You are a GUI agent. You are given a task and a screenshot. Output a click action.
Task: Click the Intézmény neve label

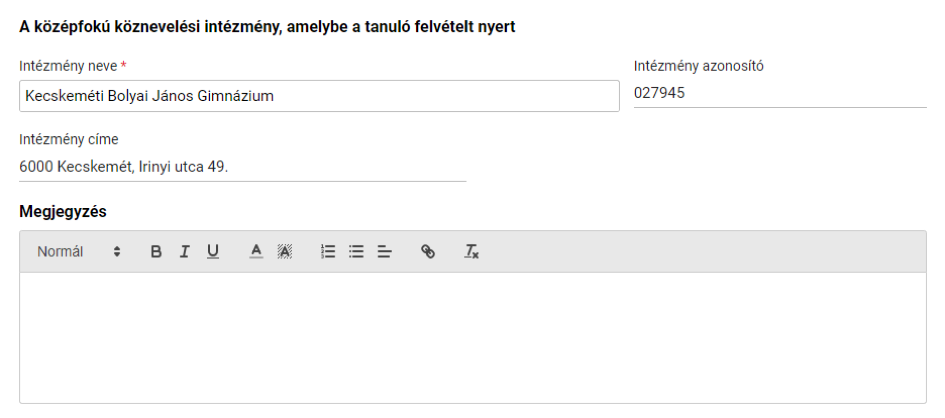pos(68,66)
